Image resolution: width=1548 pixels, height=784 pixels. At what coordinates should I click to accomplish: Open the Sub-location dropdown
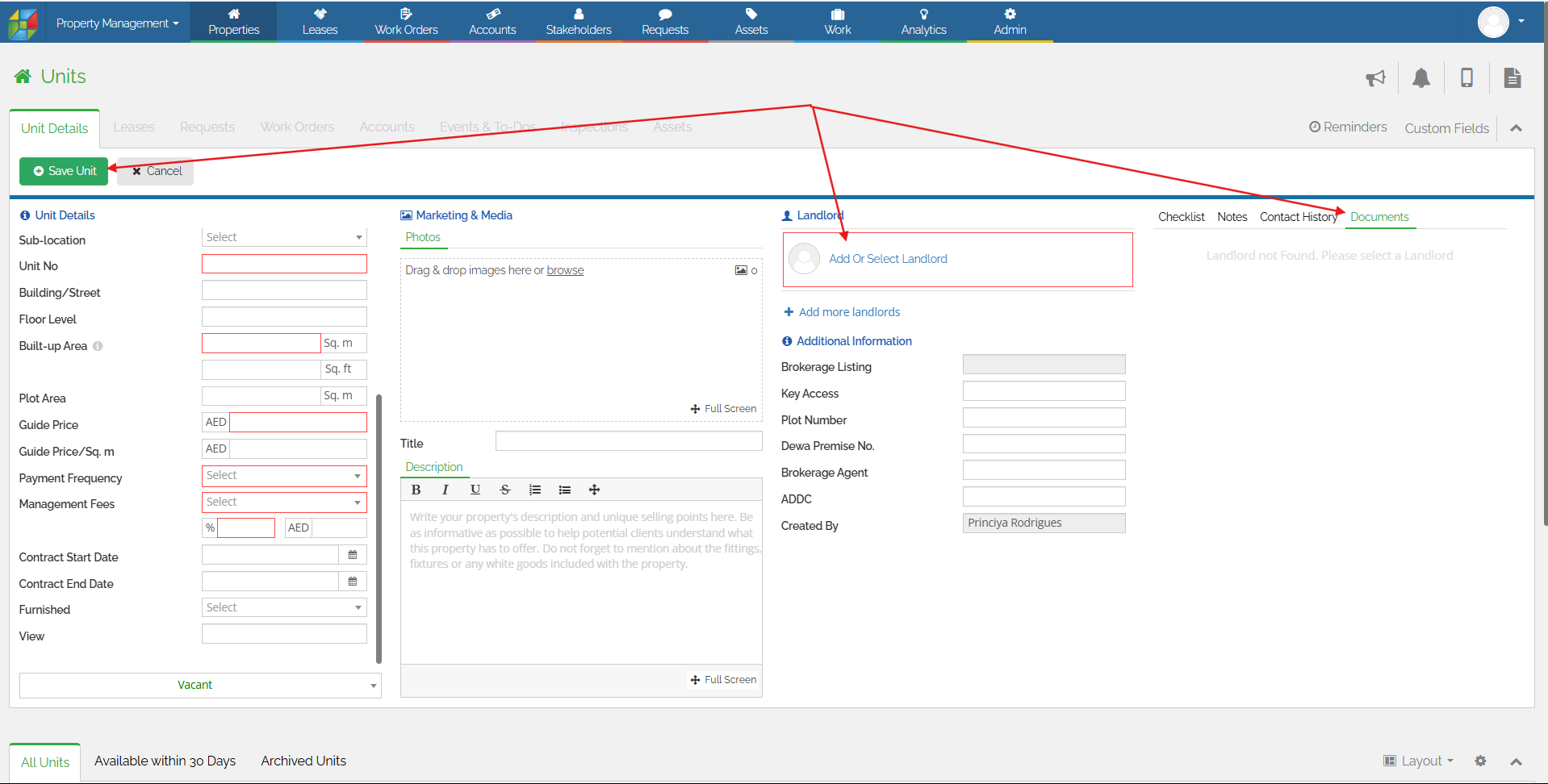tap(284, 237)
